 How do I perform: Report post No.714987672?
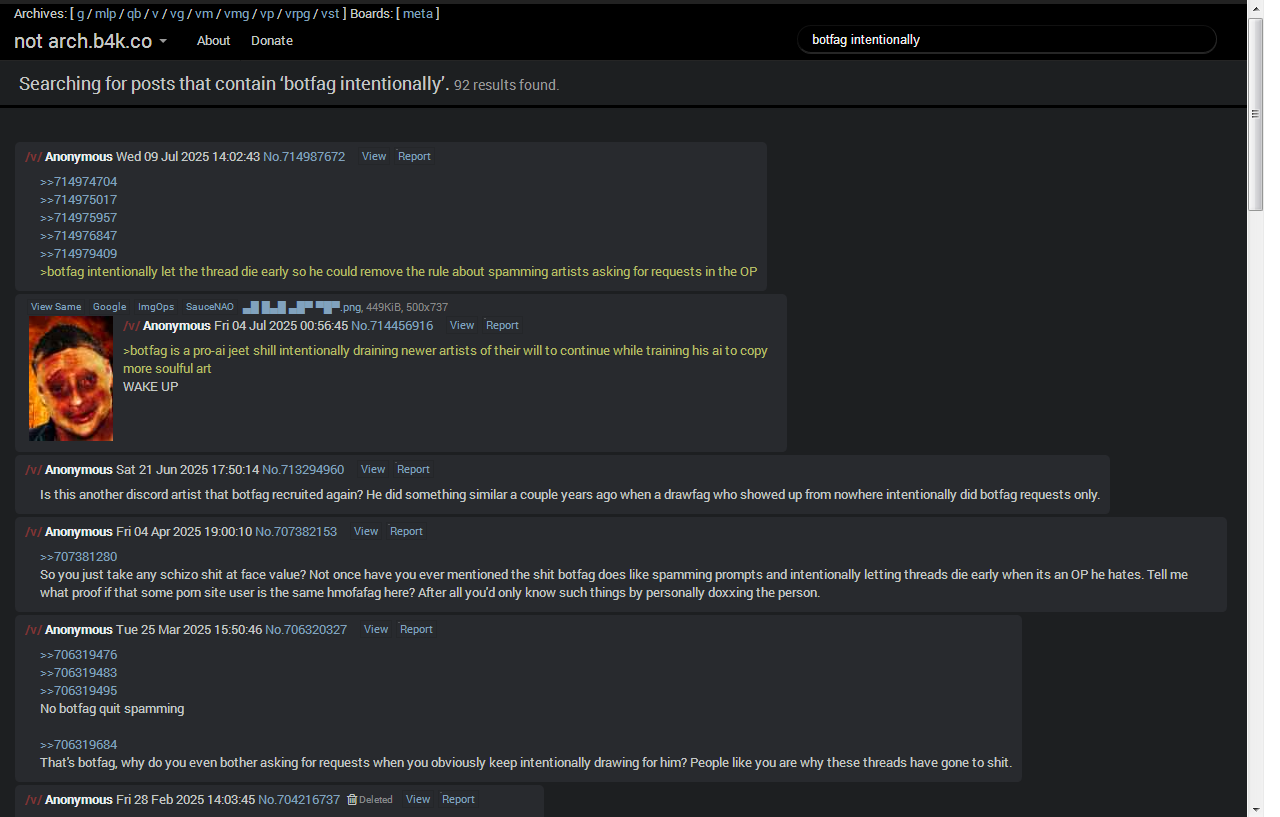tap(414, 156)
